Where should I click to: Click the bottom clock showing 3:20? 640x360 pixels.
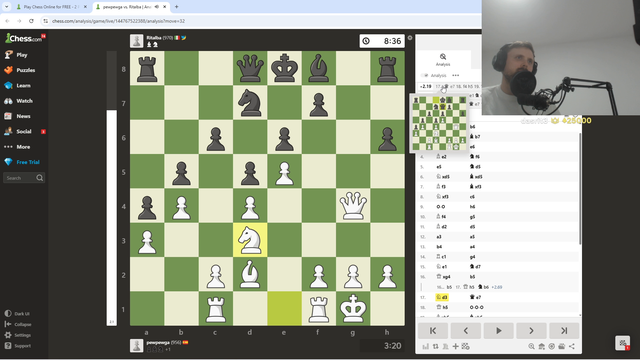pyautogui.click(x=382, y=346)
